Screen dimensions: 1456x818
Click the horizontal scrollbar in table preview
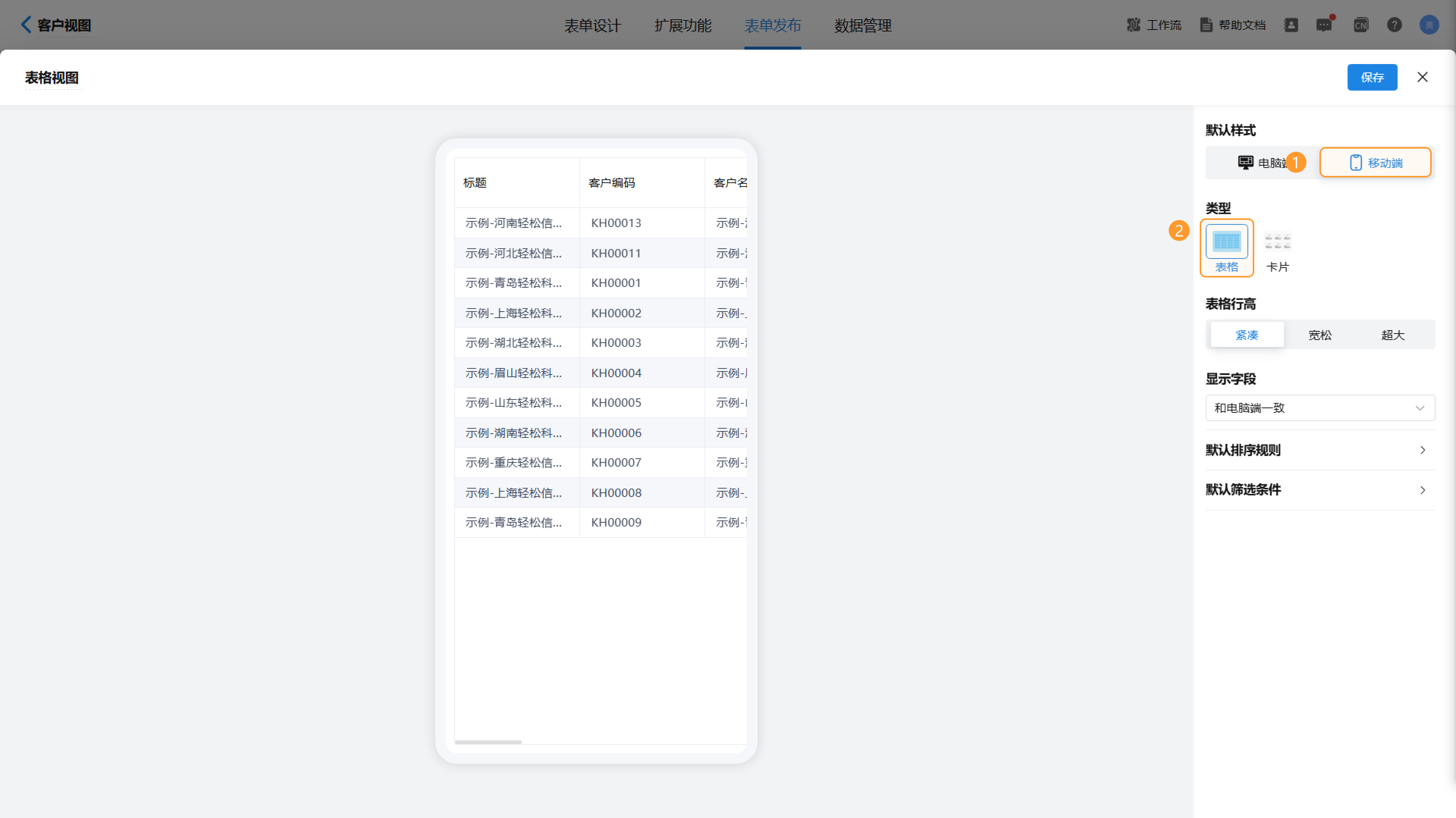coord(488,742)
